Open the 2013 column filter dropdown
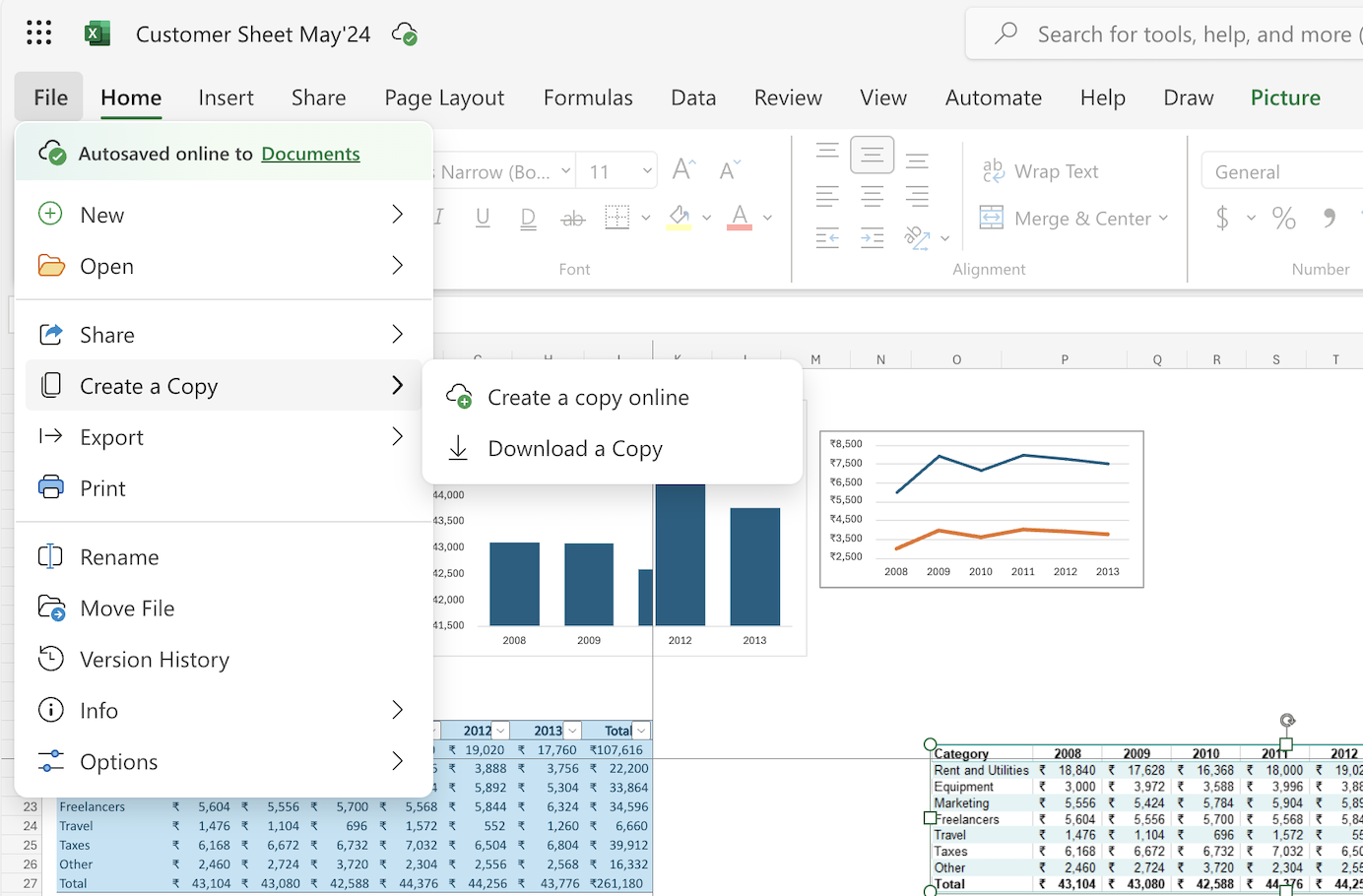Screen dimensions: 1363x896 click(x=572, y=731)
